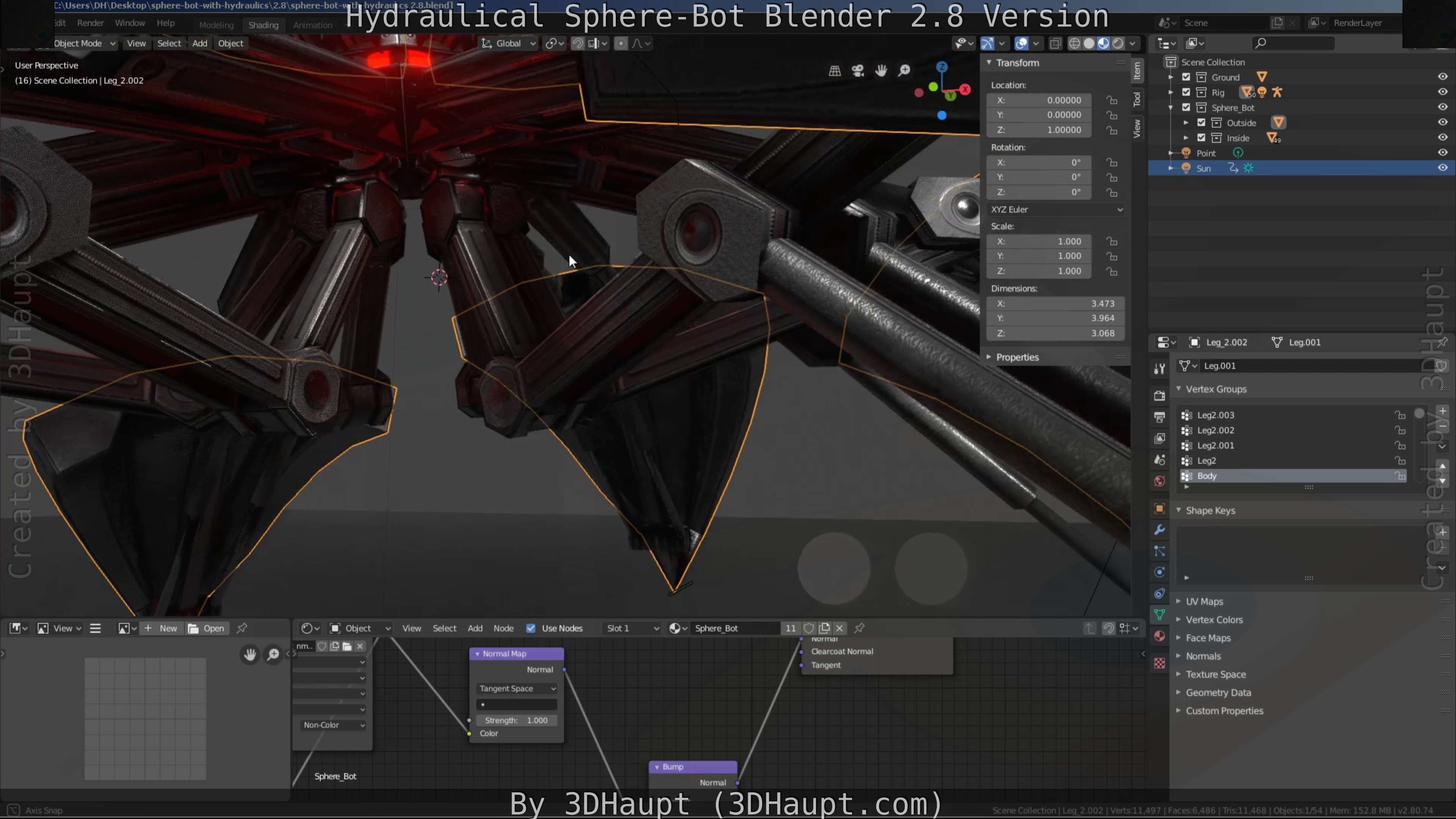This screenshot has height=819, width=1456.
Task: Add a new vertex group with plus button
Action: coord(1442,411)
